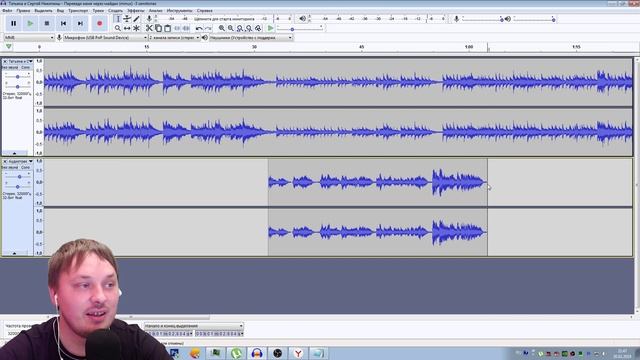
Task: Open the Вид menu
Action: click(60, 11)
